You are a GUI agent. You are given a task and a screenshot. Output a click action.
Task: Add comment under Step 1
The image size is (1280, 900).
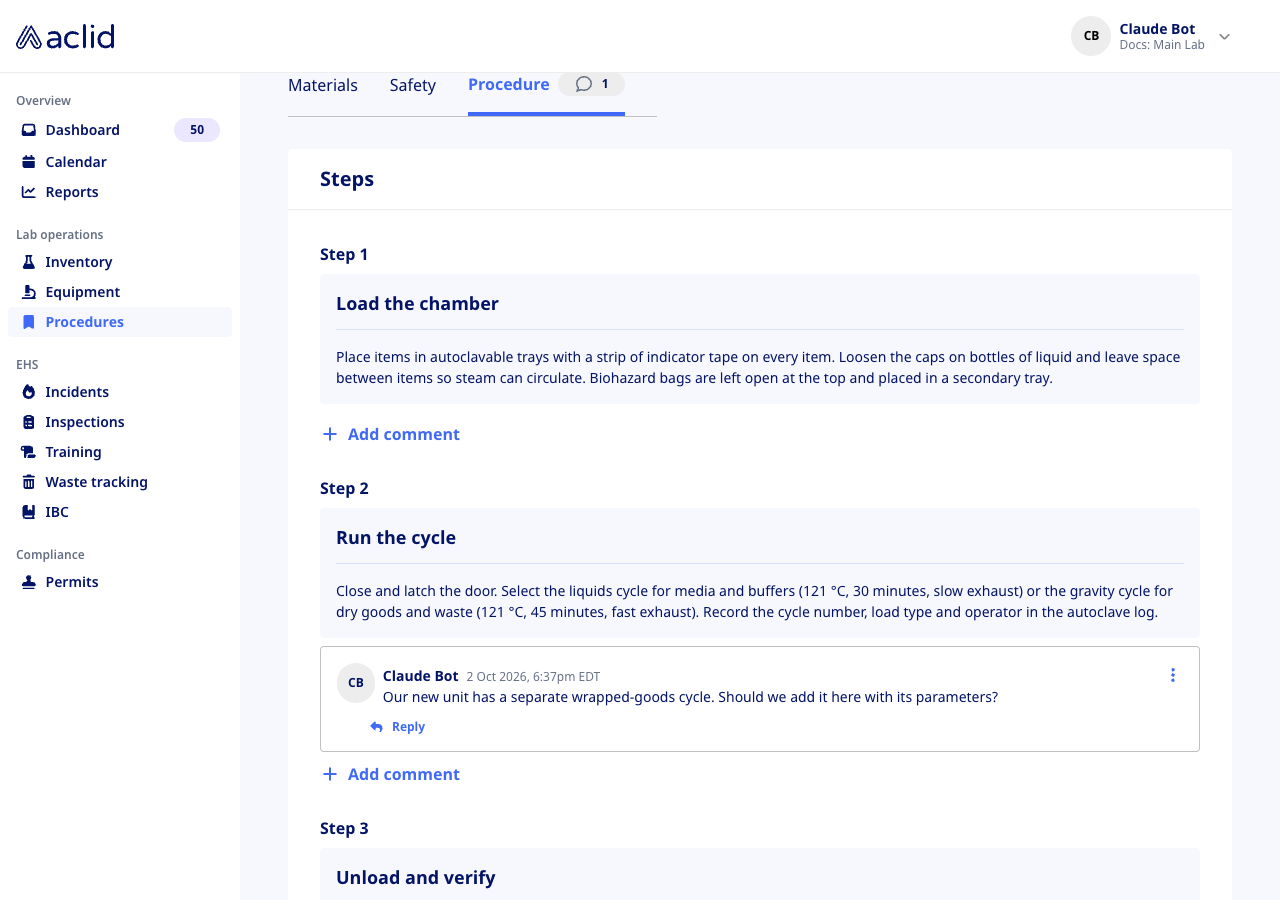tap(391, 434)
